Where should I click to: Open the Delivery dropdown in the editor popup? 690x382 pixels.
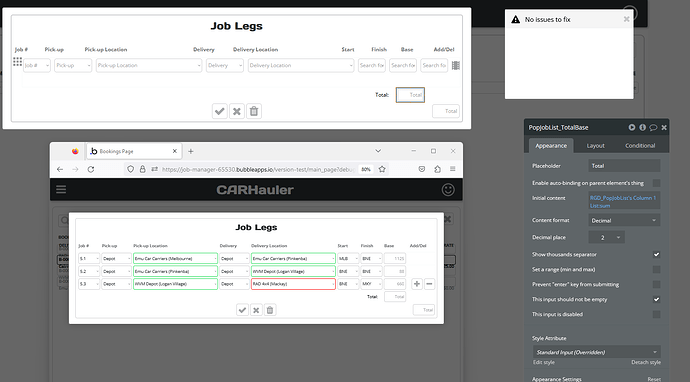(x=224, y=65)
